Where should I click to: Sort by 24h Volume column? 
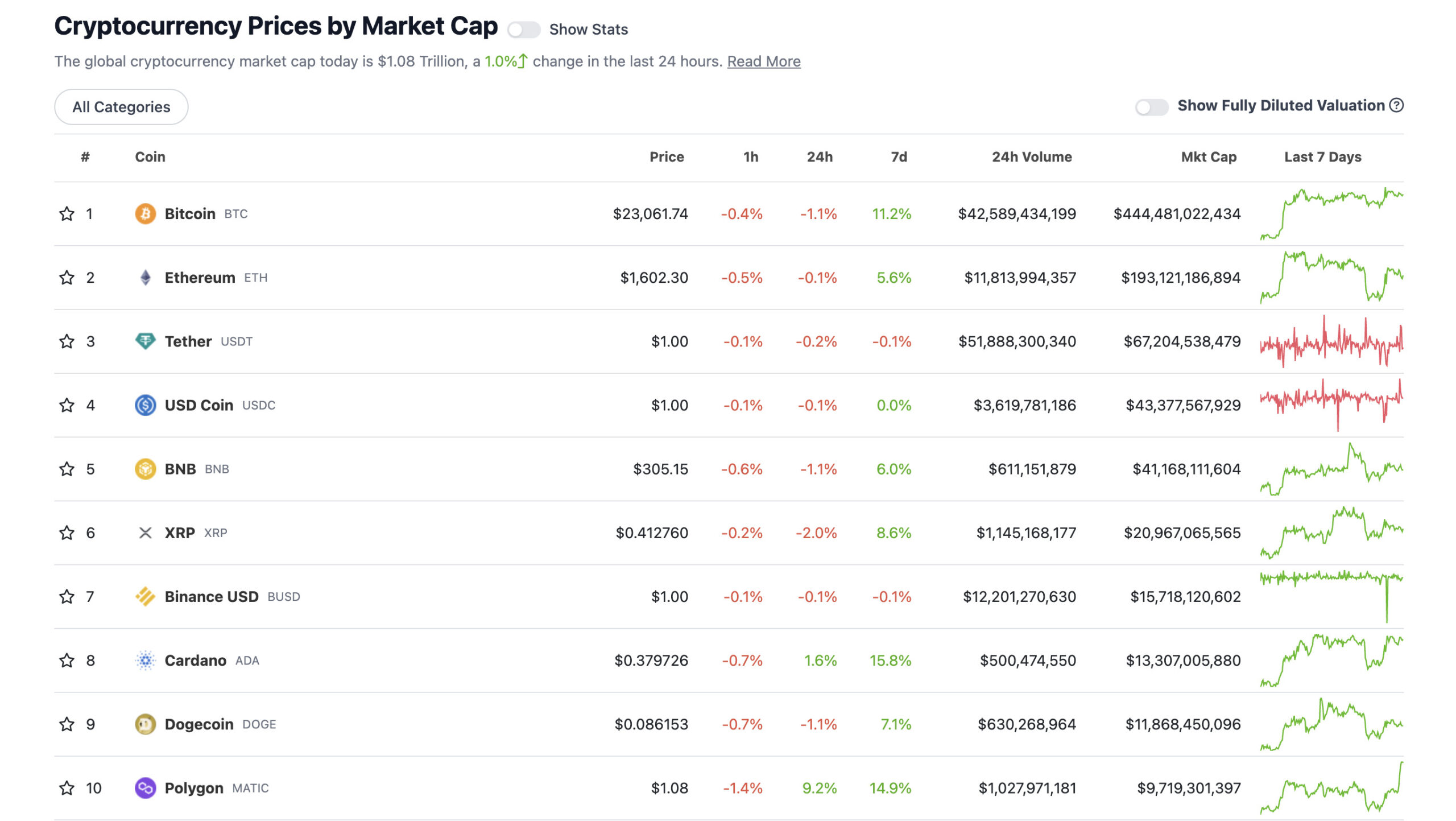1032,157
